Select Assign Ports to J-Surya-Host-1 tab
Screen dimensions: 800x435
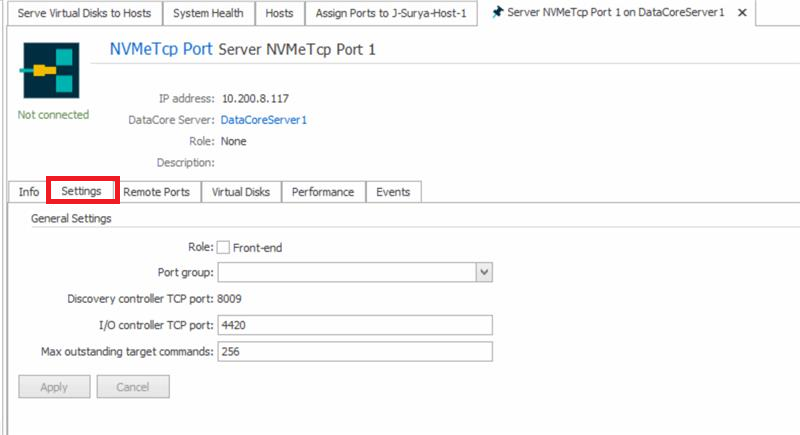391,13
